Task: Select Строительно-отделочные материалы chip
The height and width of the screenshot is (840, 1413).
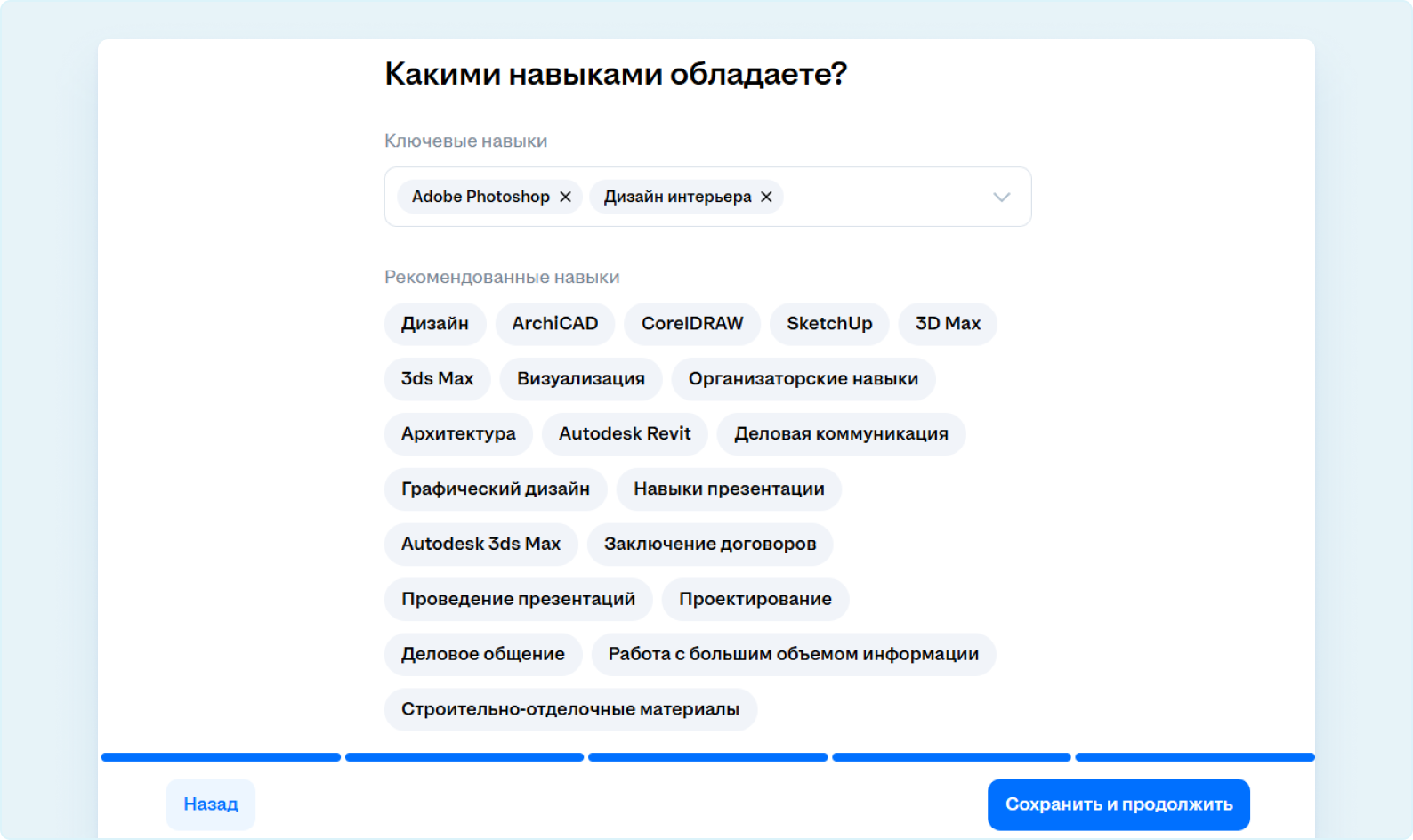Action: [x=570, y=710]
